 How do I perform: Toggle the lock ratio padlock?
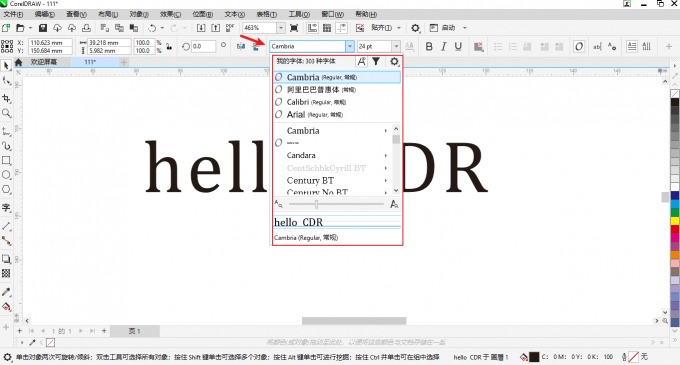coord(169,46)
